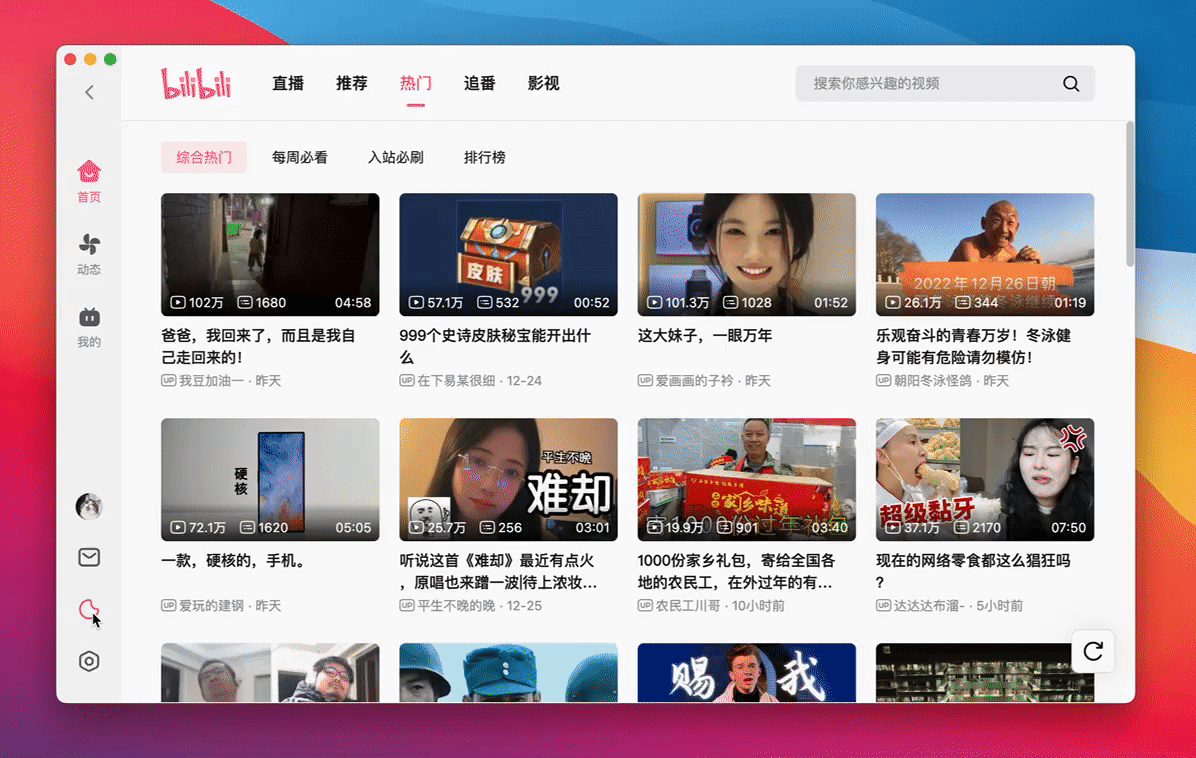Click UP icon beside 达达达布溜-
Screen dimensions: 1196x758
883,605
